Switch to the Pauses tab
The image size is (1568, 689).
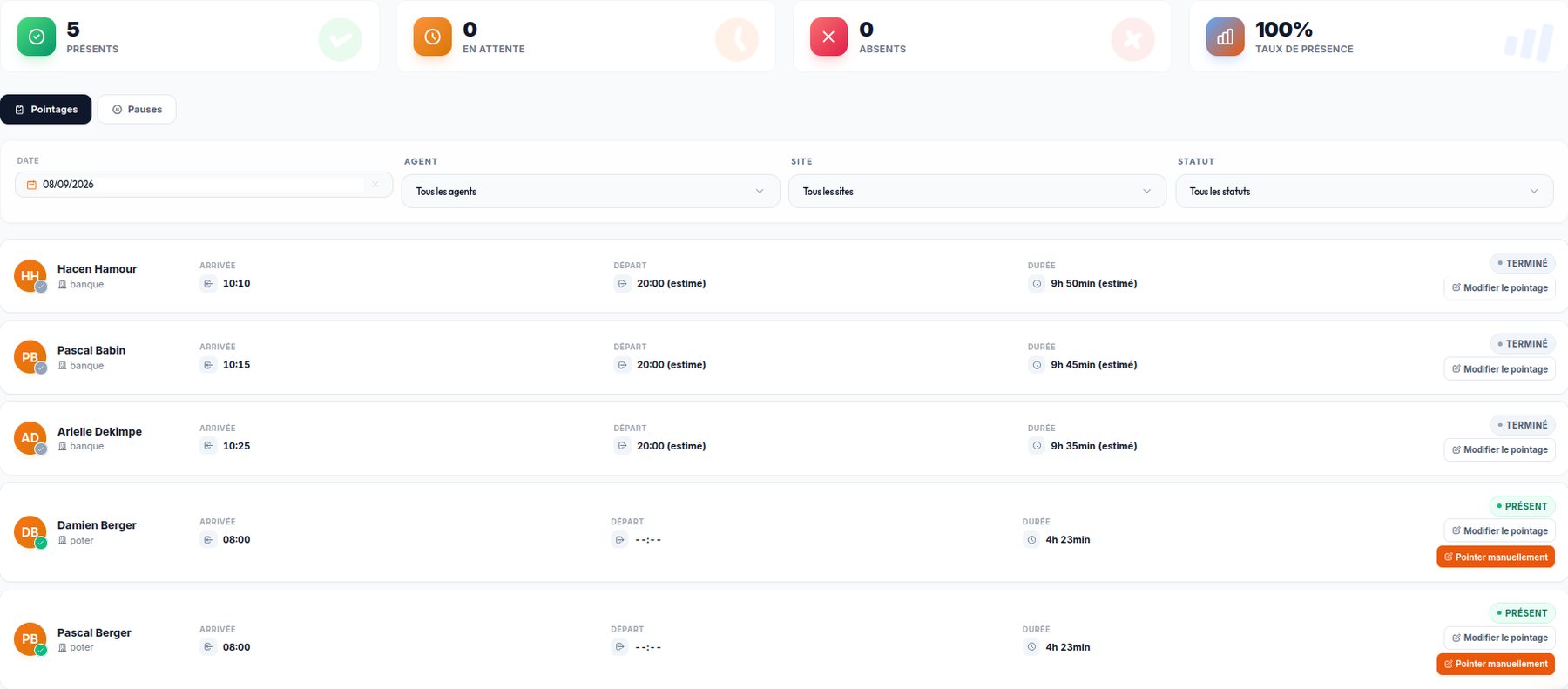tap(137, 110)
